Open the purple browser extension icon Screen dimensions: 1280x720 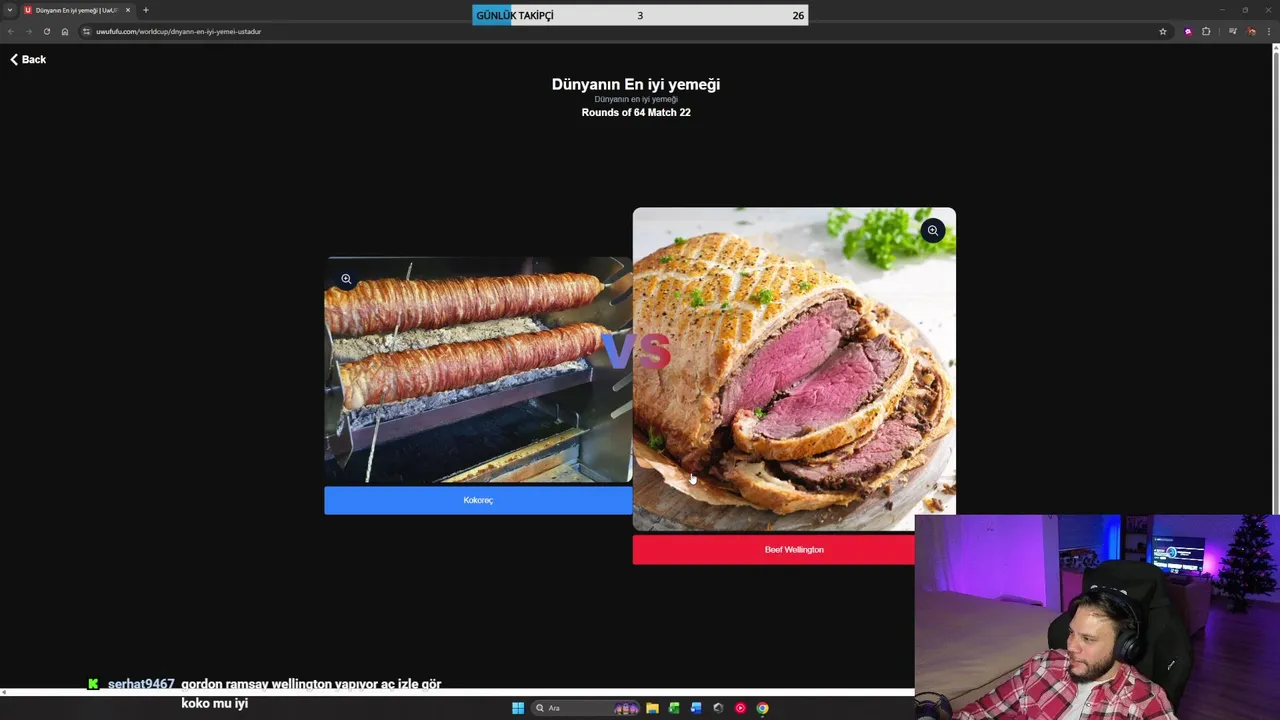pos(1188,31)
